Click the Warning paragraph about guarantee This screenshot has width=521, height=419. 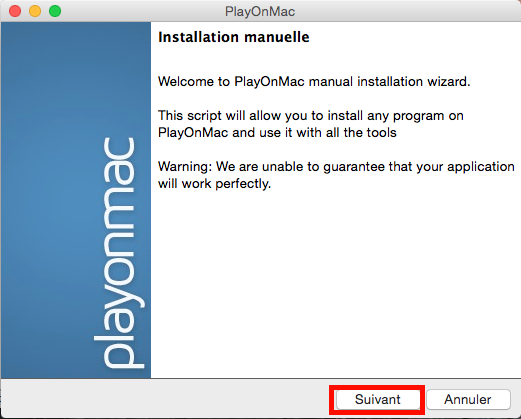(336, 175)
